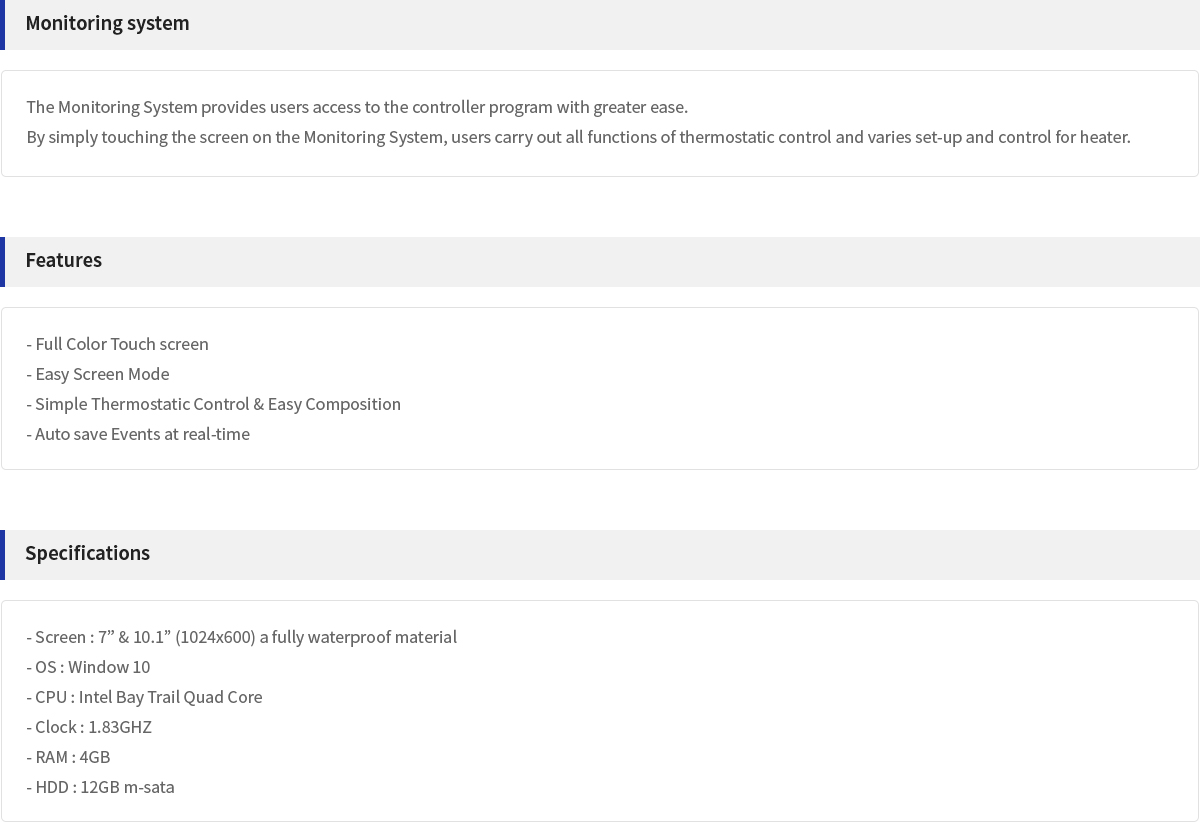Viewport: 1200px width, 822px height.
Task: Click the RAM 4GB line
Action: coord(68,757)
